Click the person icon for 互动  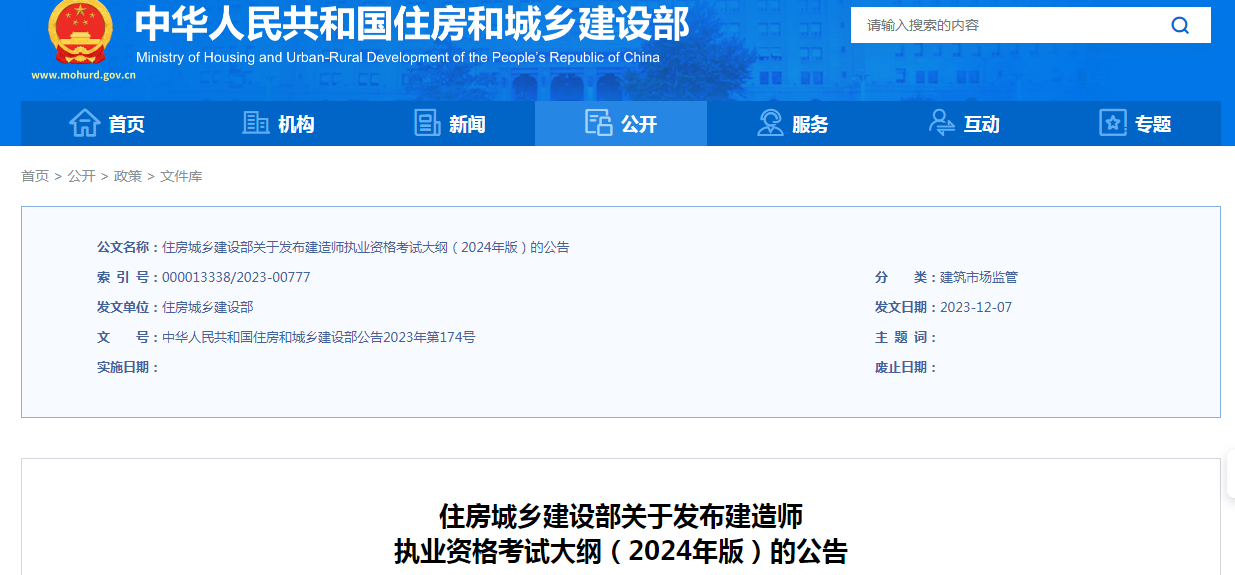[x=941, y=123]
